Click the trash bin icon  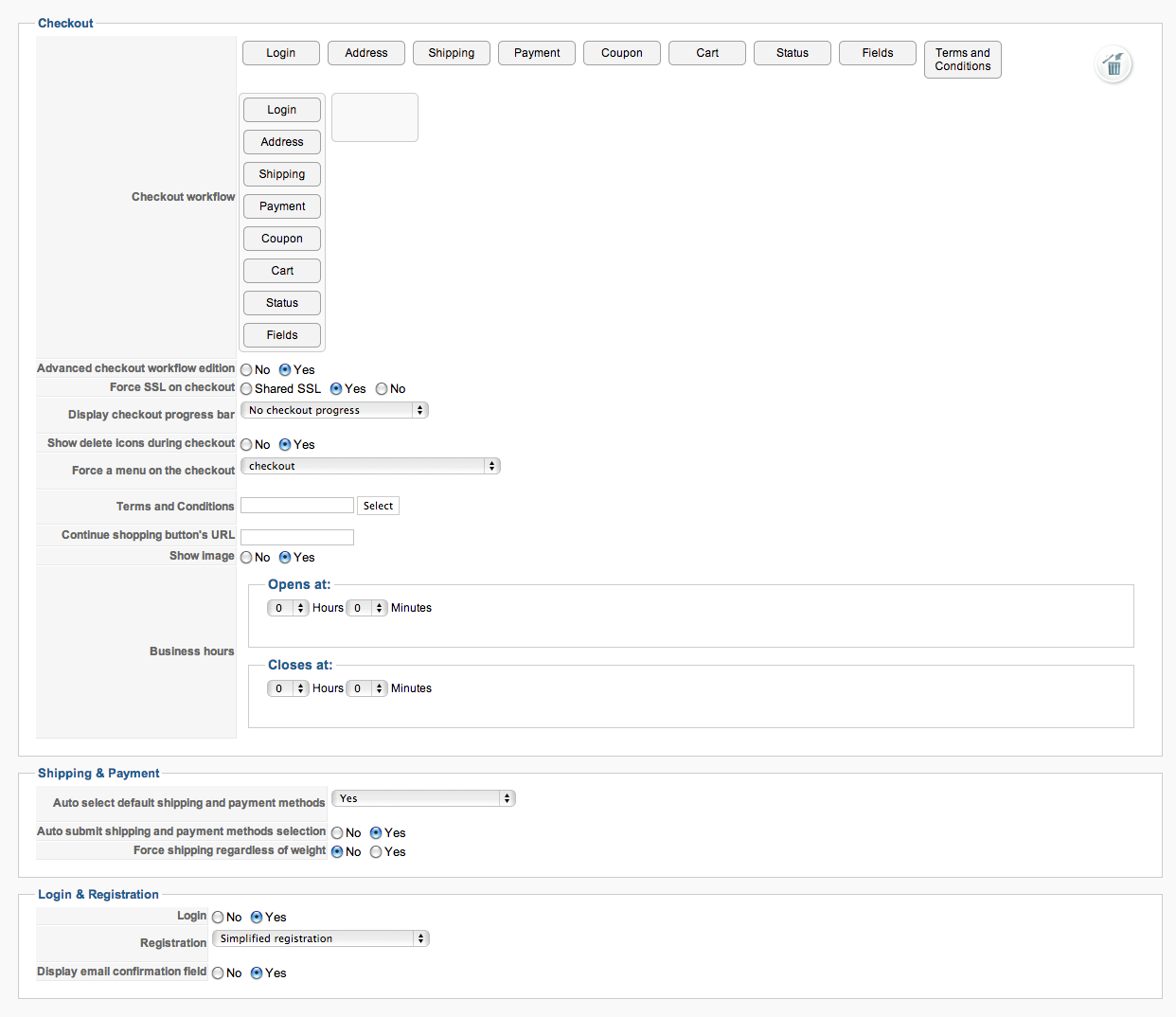(x=1114, y=64)
